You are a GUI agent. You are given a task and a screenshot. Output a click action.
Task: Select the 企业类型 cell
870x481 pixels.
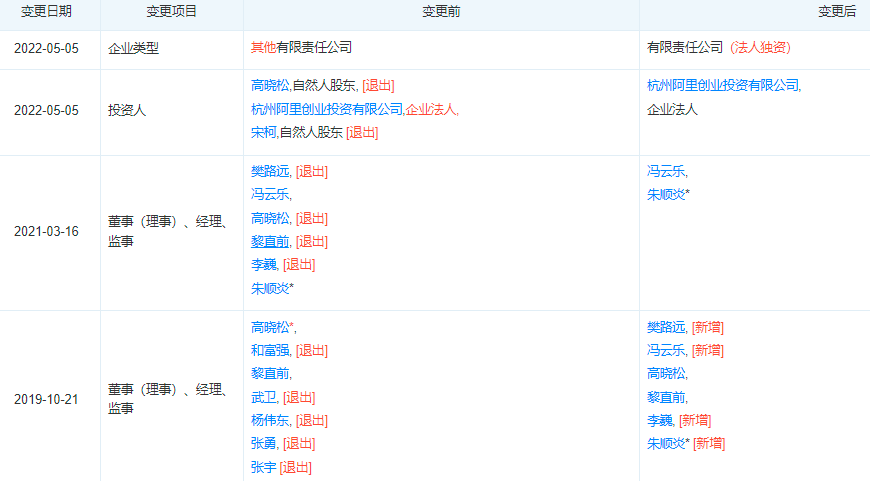click(133, 47)
